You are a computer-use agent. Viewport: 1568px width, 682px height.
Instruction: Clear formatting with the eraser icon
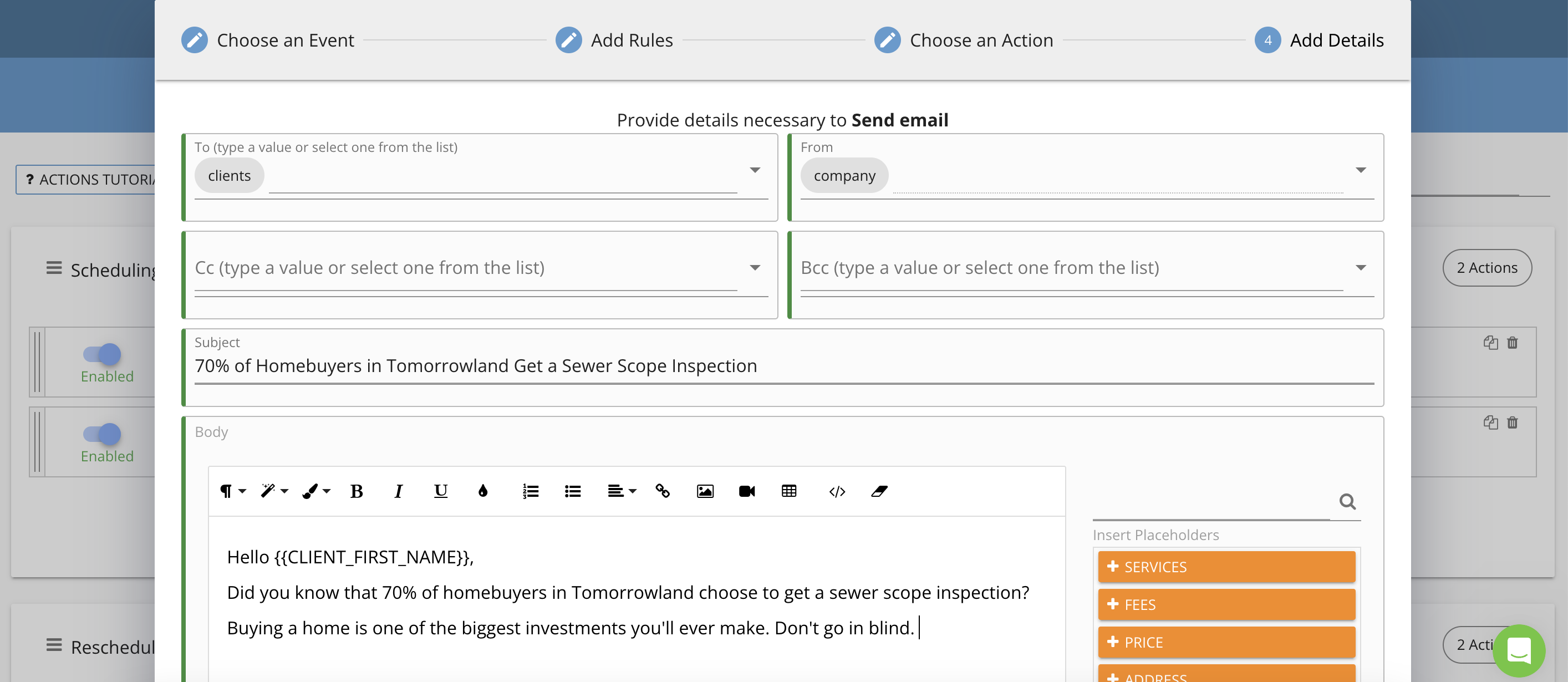coord(879,491)
